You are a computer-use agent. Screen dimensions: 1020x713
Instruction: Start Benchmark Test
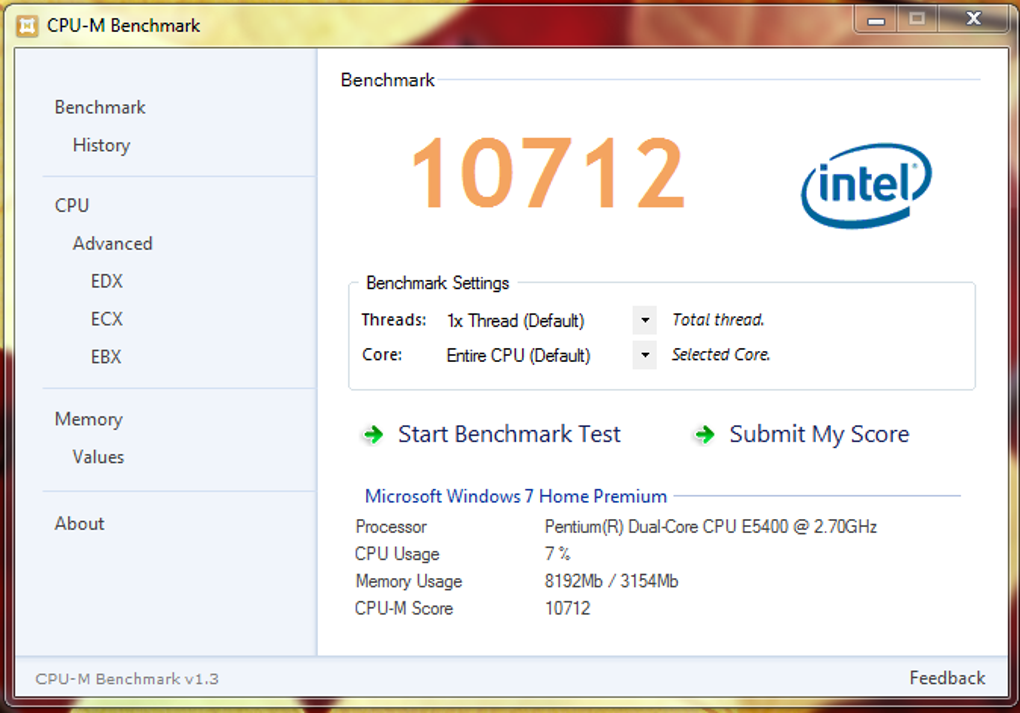[509, 434]
